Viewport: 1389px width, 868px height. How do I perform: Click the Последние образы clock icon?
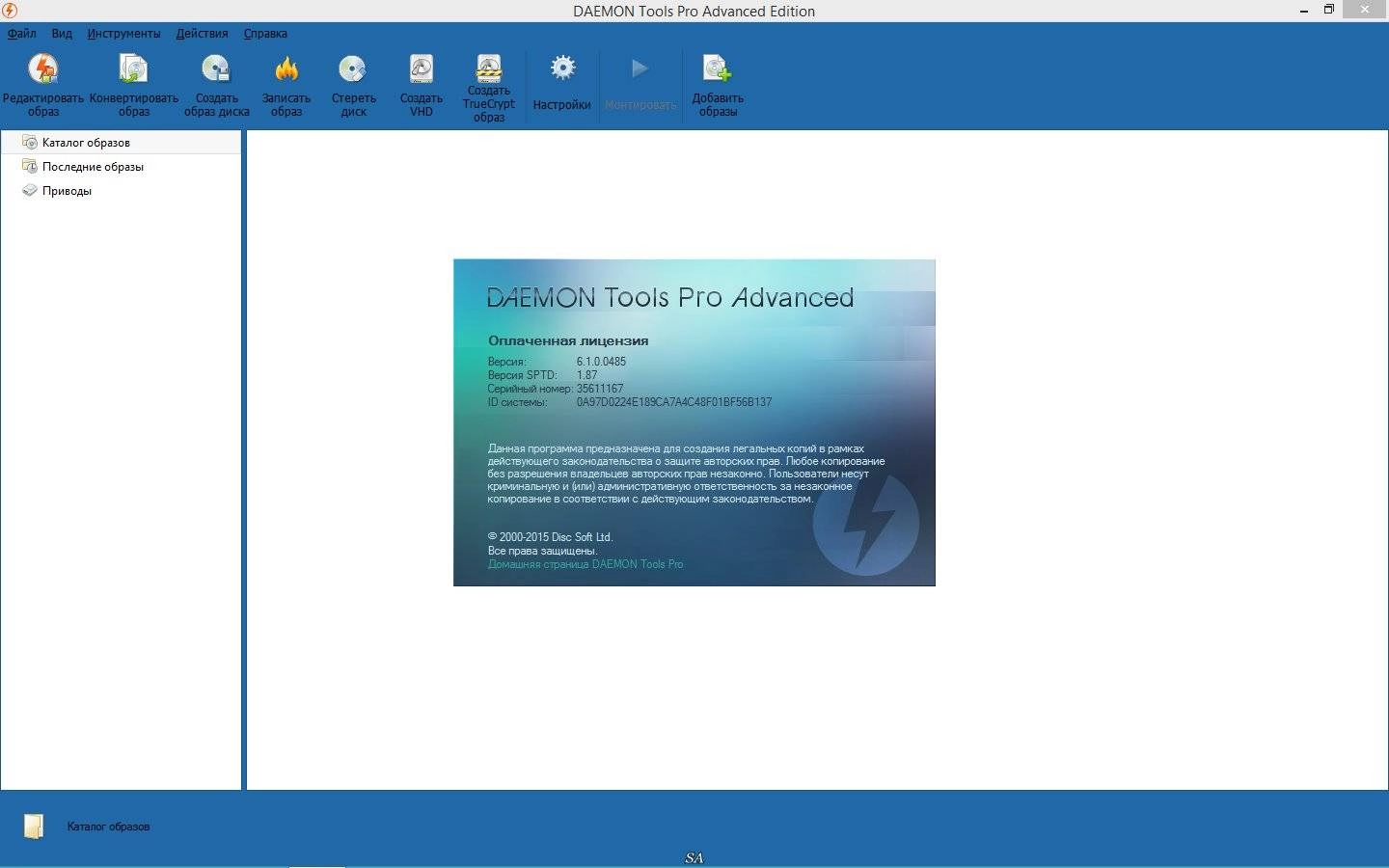click(x=30, y=166)
